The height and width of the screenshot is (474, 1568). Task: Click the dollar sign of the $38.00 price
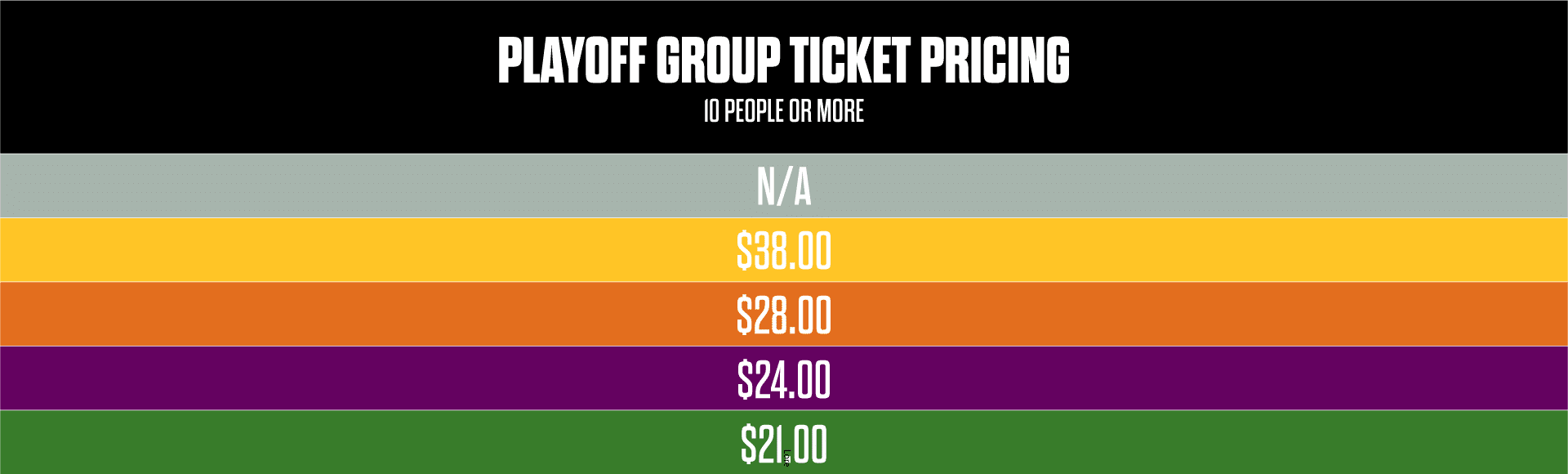point(744,251)
